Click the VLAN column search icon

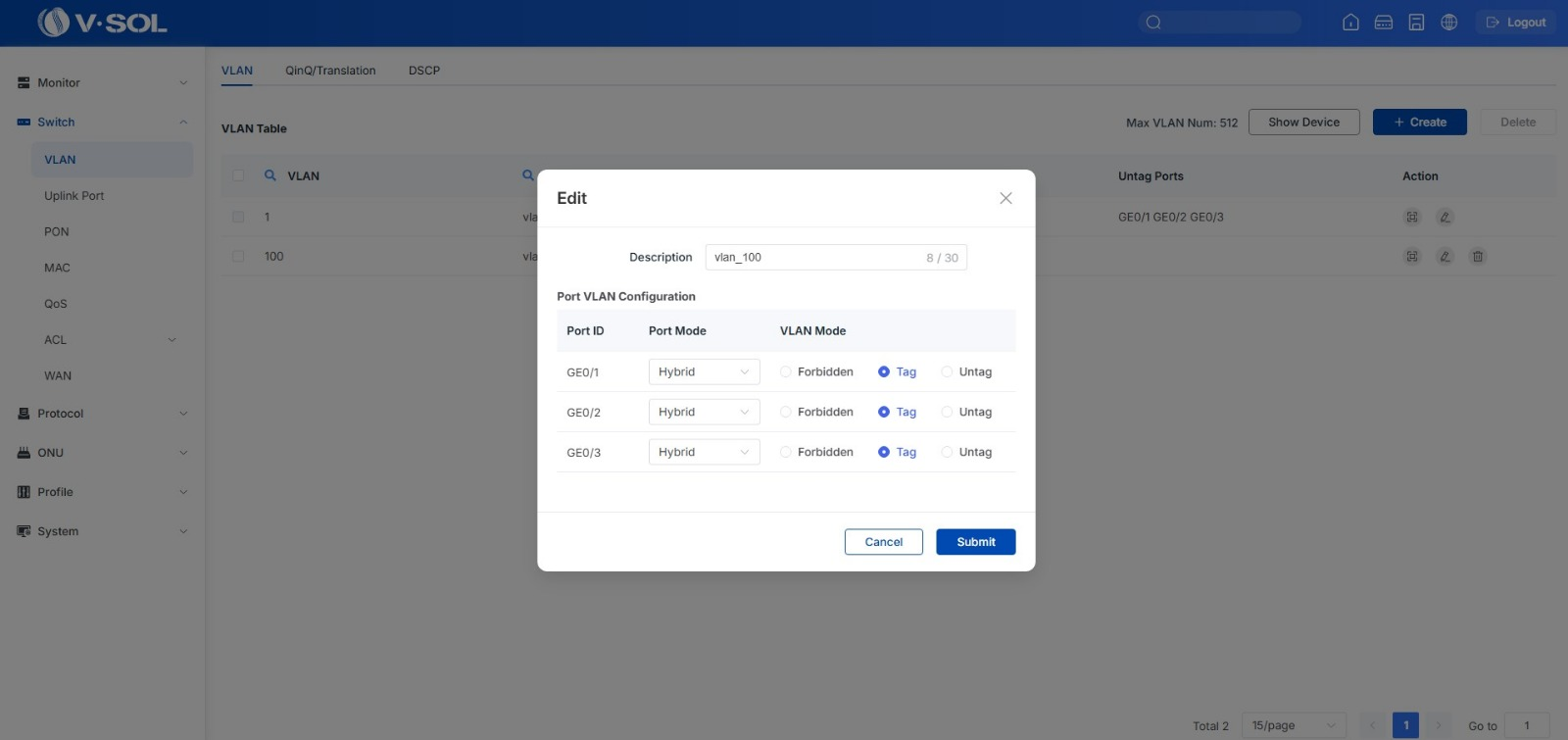pyautogui.click(x=270, y=175)
